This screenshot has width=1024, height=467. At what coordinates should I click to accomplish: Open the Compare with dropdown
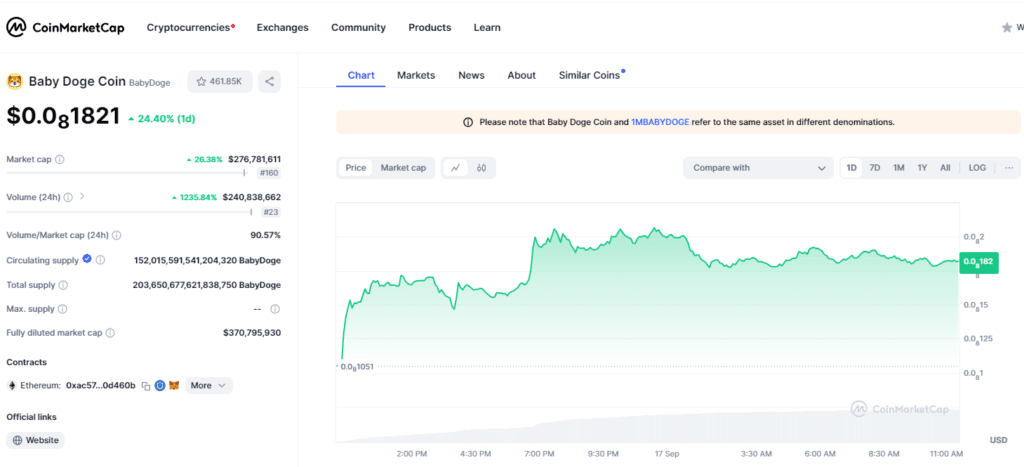tap(759, 168)
